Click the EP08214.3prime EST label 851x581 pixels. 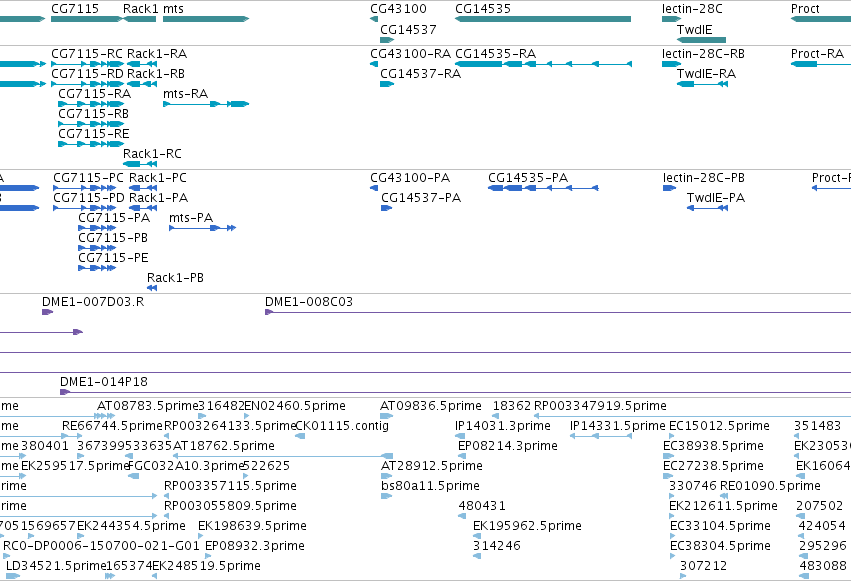508,446
